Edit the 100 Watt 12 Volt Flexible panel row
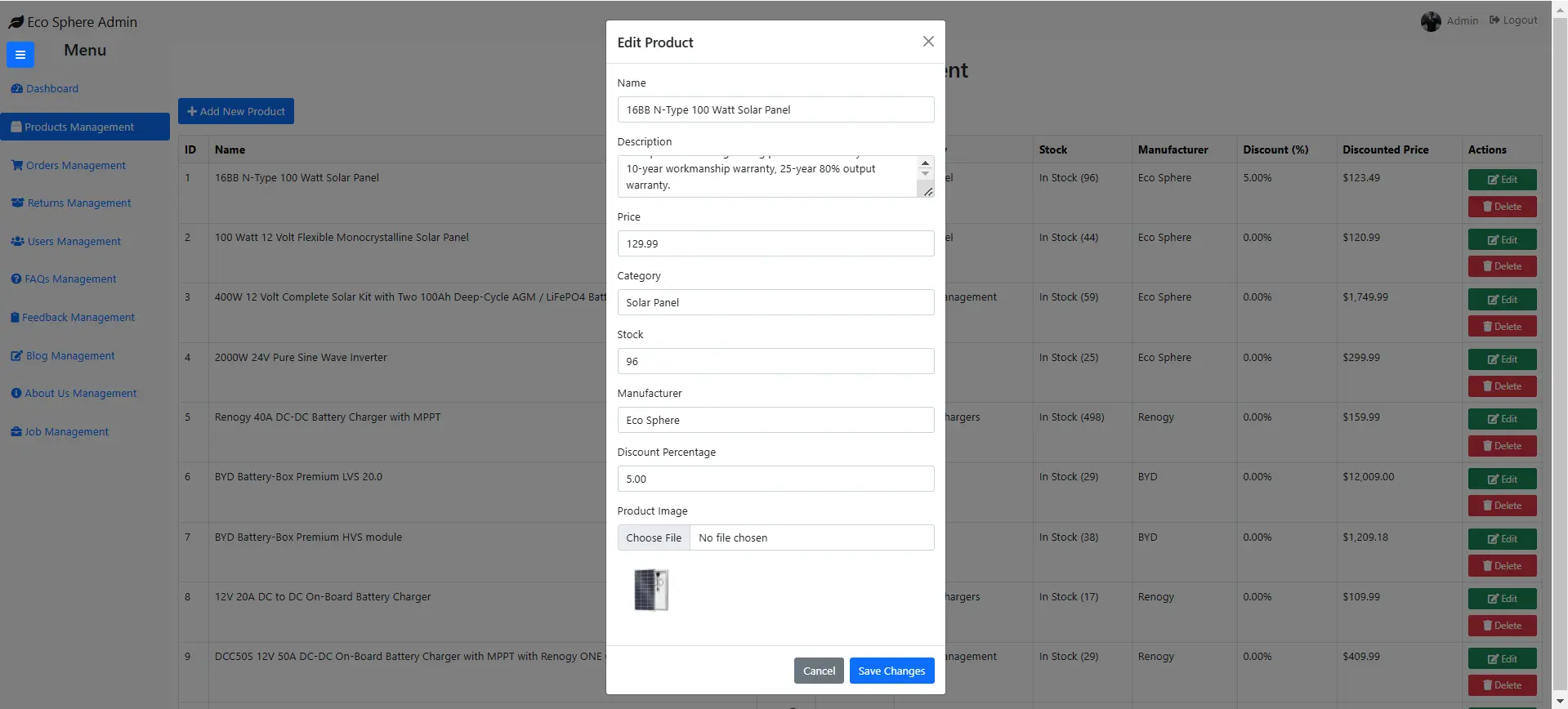 pyautogui.click(x=1502, y=239)
